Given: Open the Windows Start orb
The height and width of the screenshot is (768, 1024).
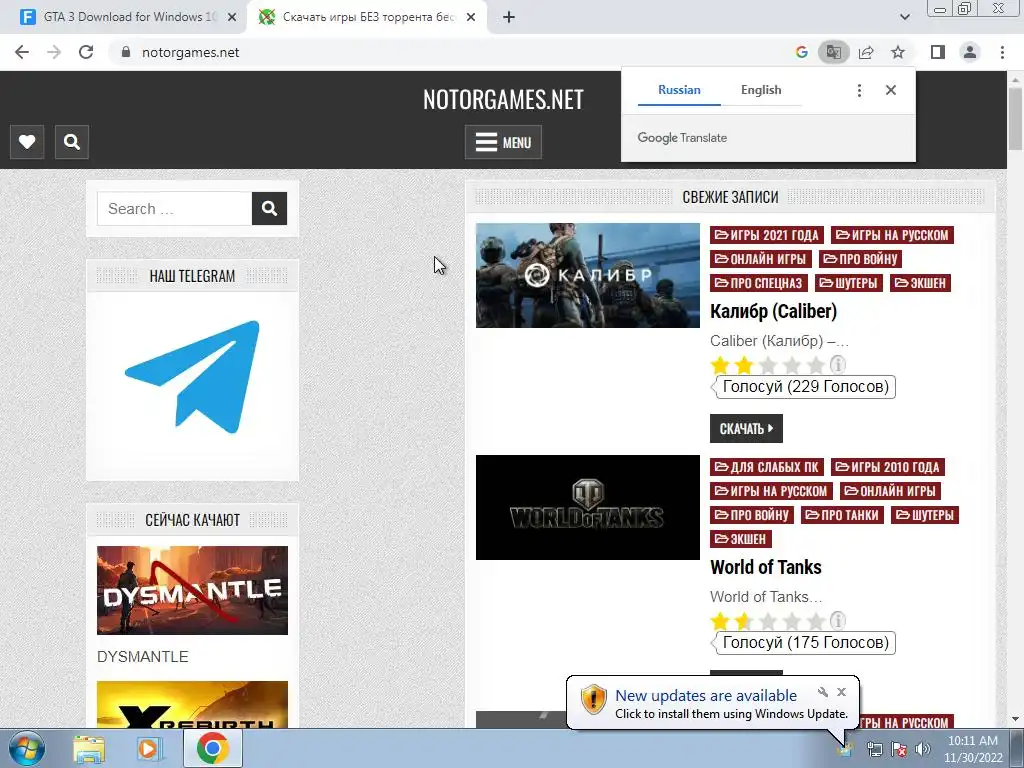Looking at the screenshot, I should coord(26,748).
